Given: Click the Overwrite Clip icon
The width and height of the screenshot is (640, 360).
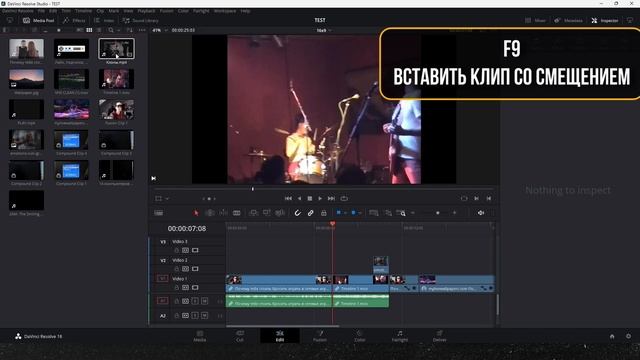Looking at the screenshot, I should click(x=267, y=213).
